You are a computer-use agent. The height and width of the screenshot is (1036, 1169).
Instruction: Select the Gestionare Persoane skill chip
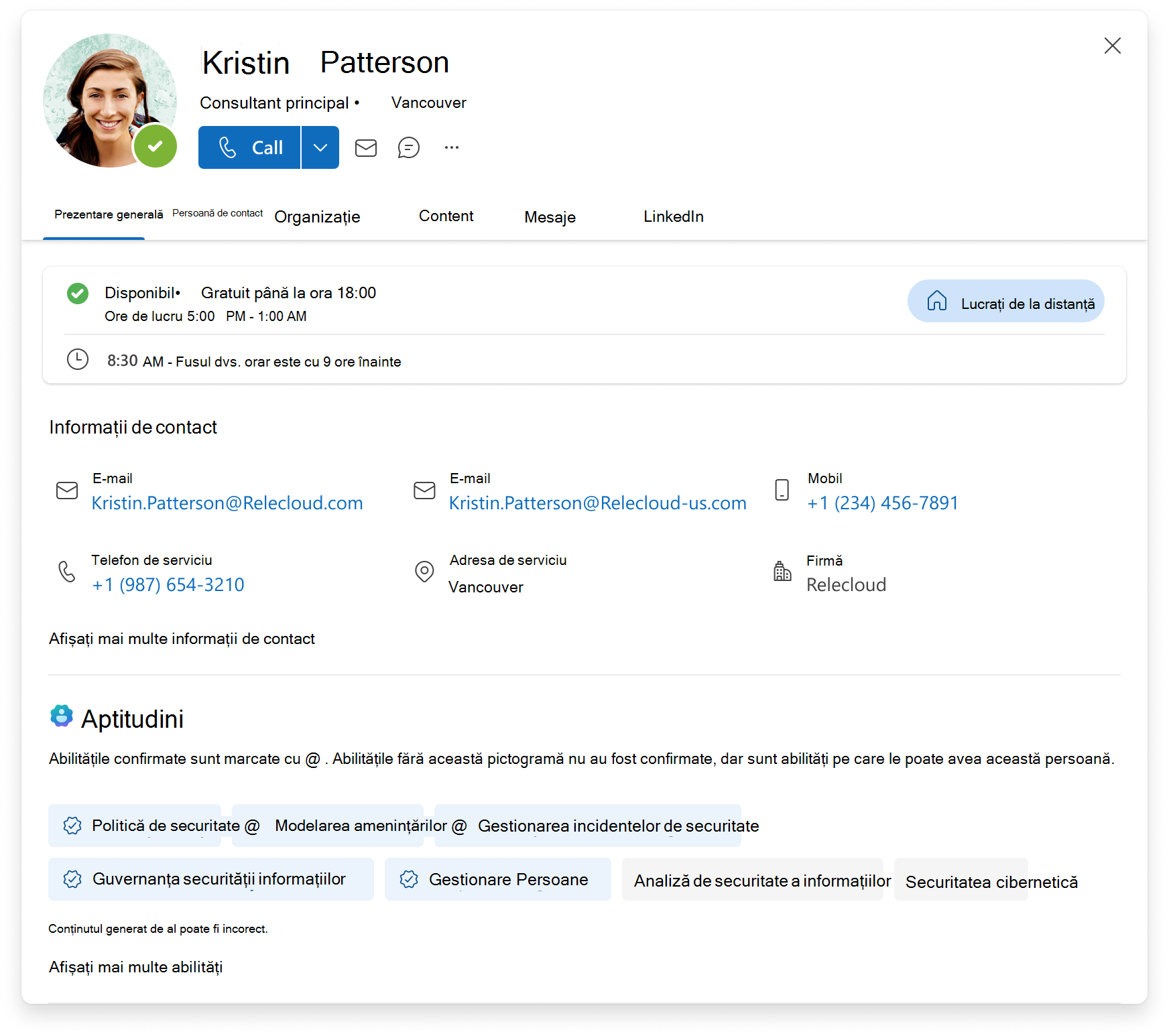click(x=498, y=879)
